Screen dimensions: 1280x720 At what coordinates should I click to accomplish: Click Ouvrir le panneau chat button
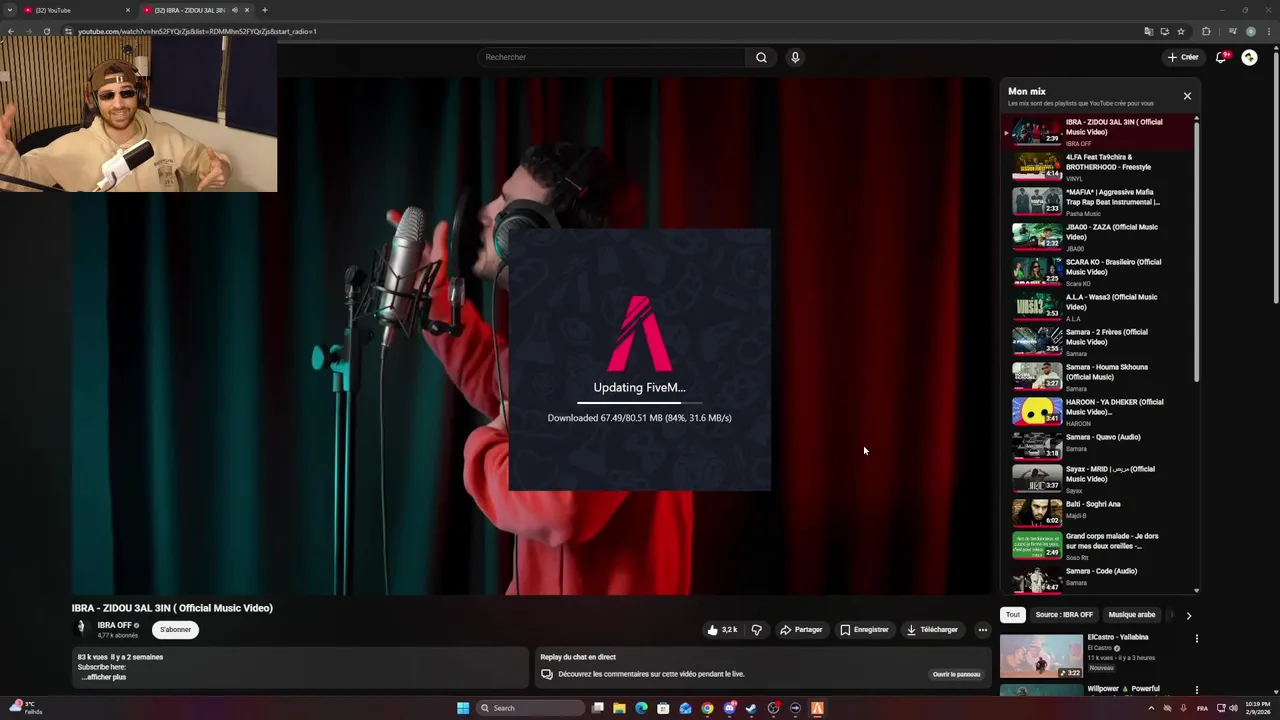(956, 674)
